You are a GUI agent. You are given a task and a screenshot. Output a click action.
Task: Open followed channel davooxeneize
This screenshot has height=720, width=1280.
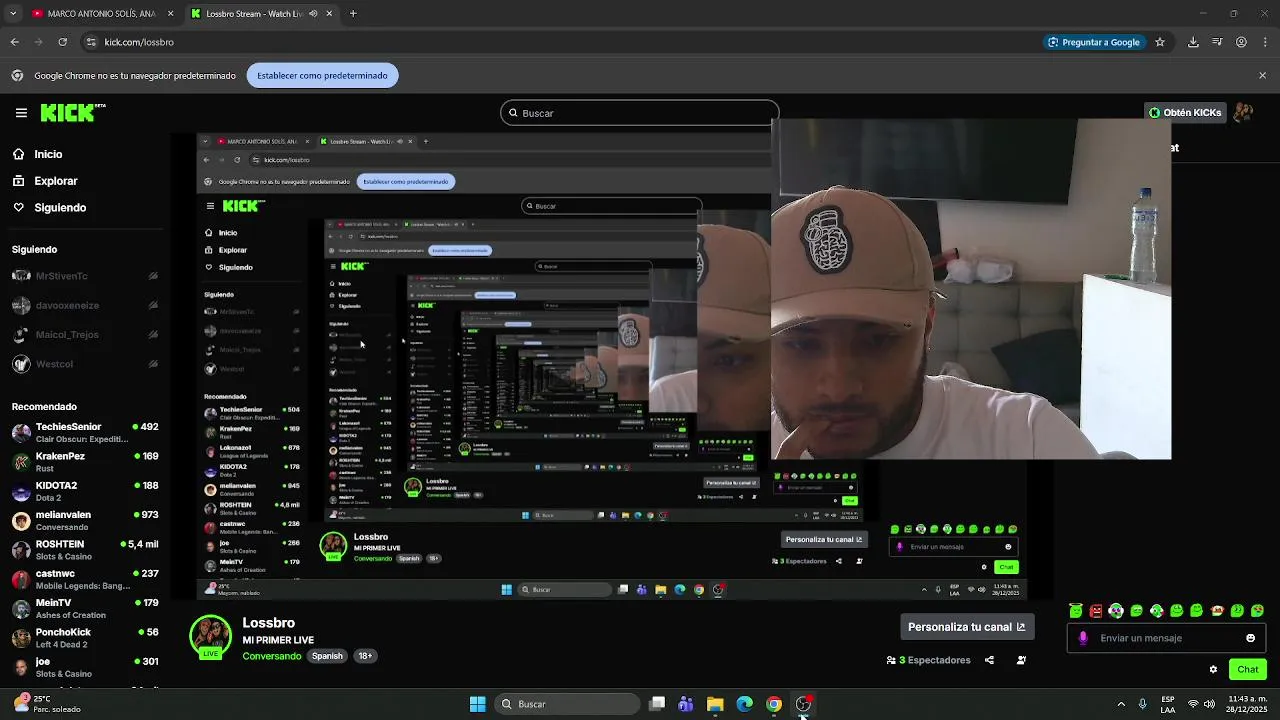click(85, 305)
